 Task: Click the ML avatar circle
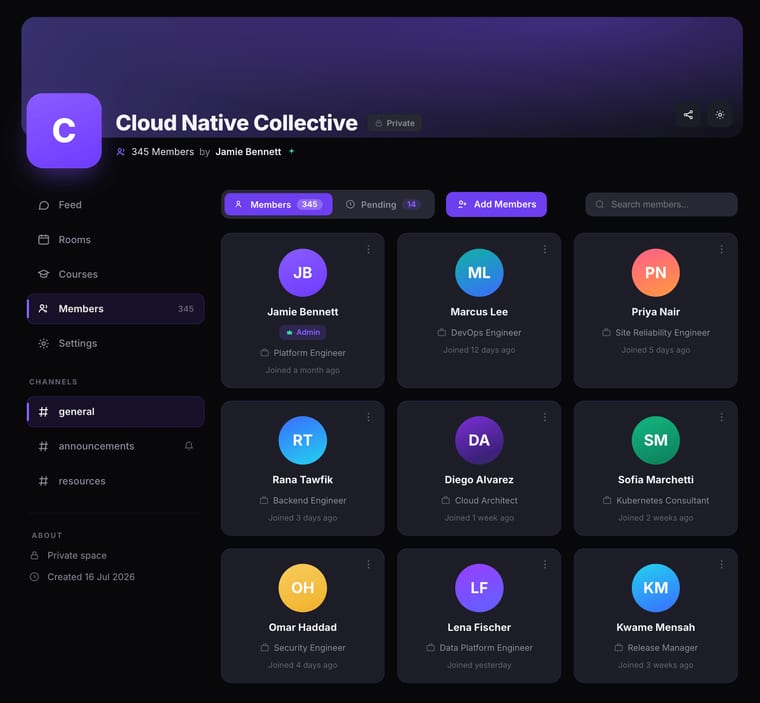click(x=479, y=272)
